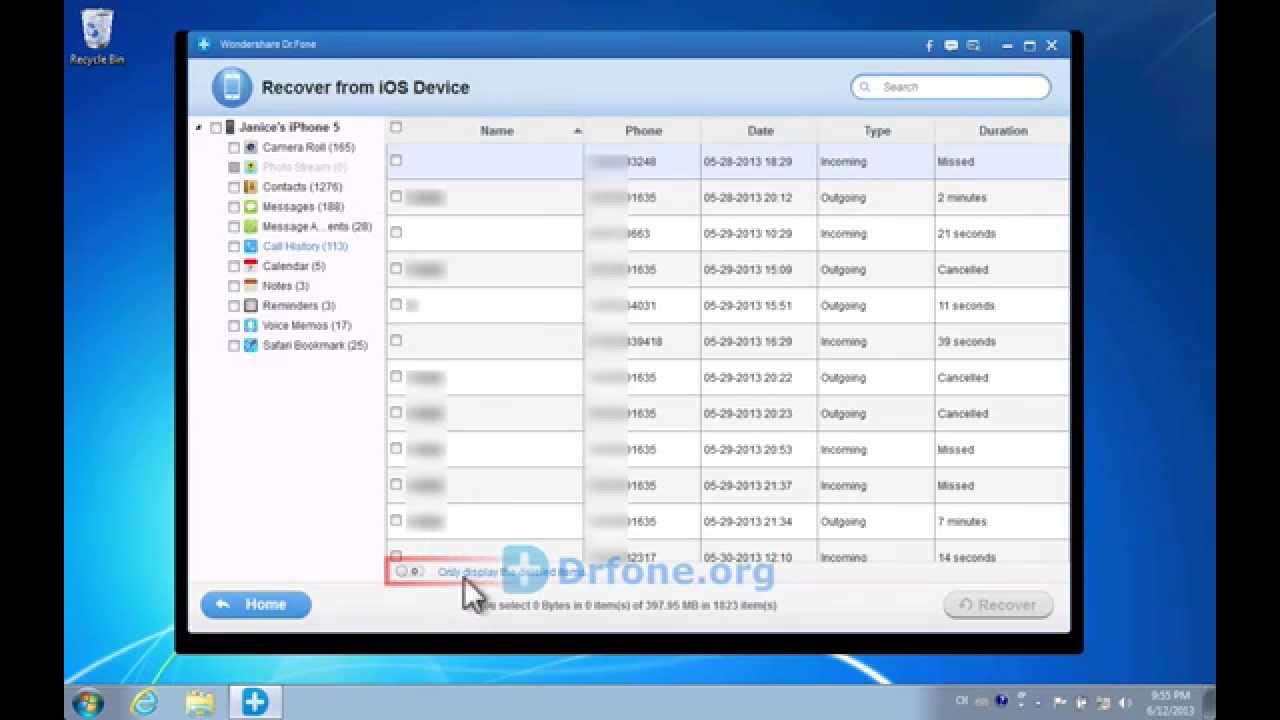Image resolution: width=1280 pixels, height=720 pixels.
Task: Open the taskbar clock showing 9:55 PM
Action: click(x=1171, y=702)
